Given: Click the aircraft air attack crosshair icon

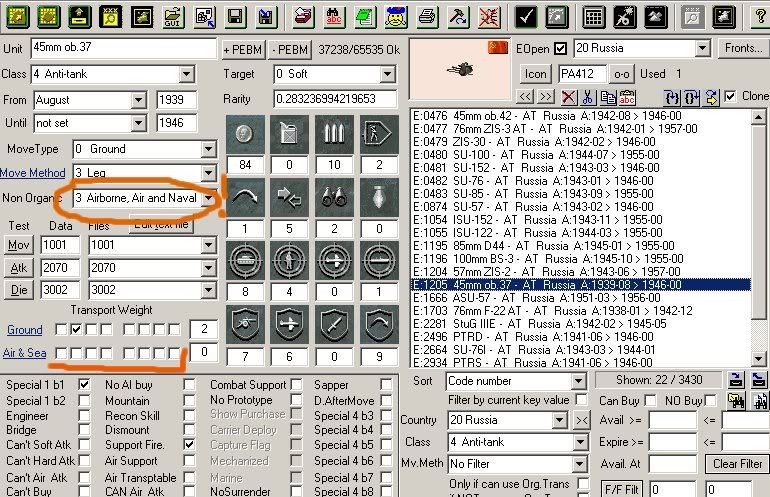Looking at the screenshot, I should (334, 260).
